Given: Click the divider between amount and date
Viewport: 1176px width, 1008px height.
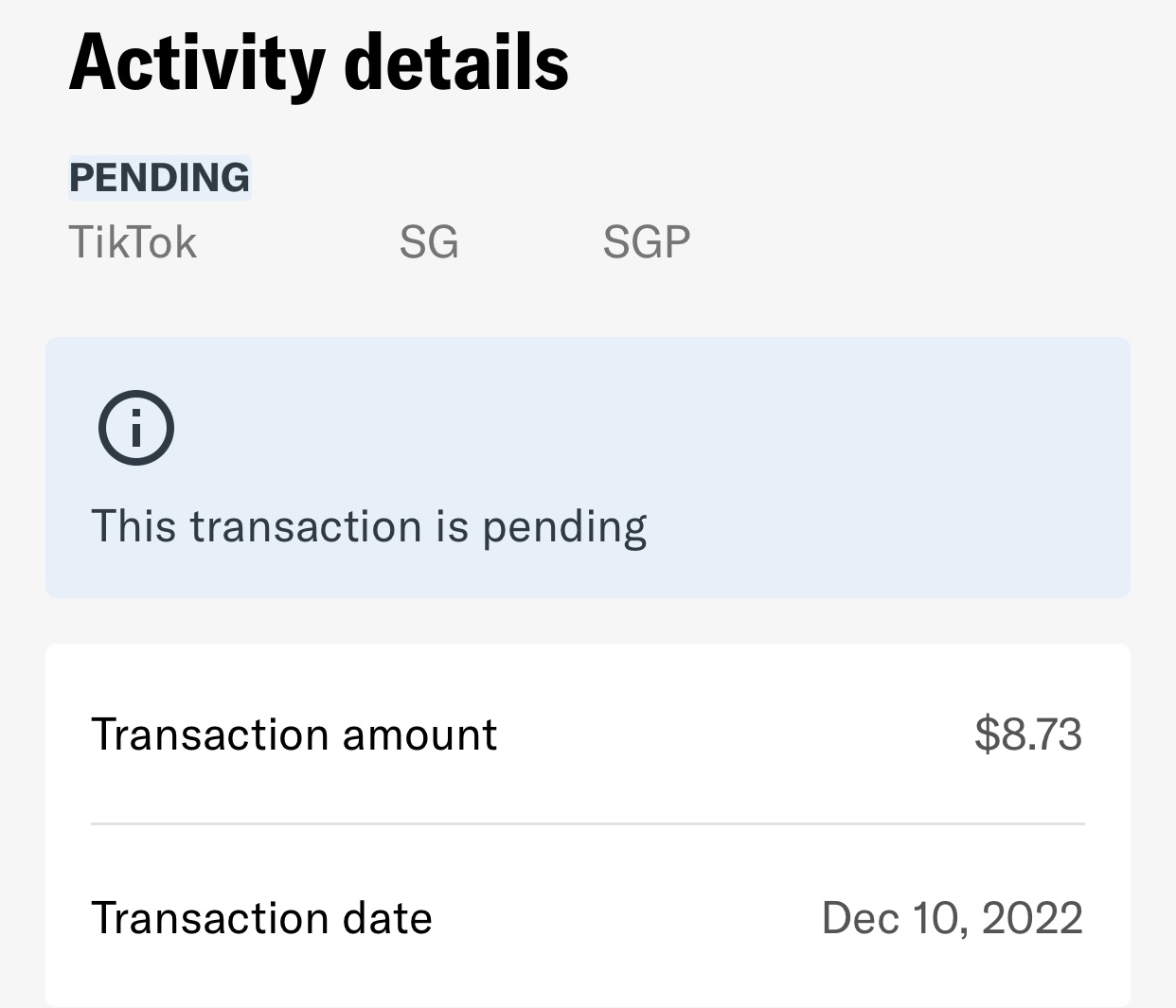Looking at the screenshot, I should tap(588, 824).
